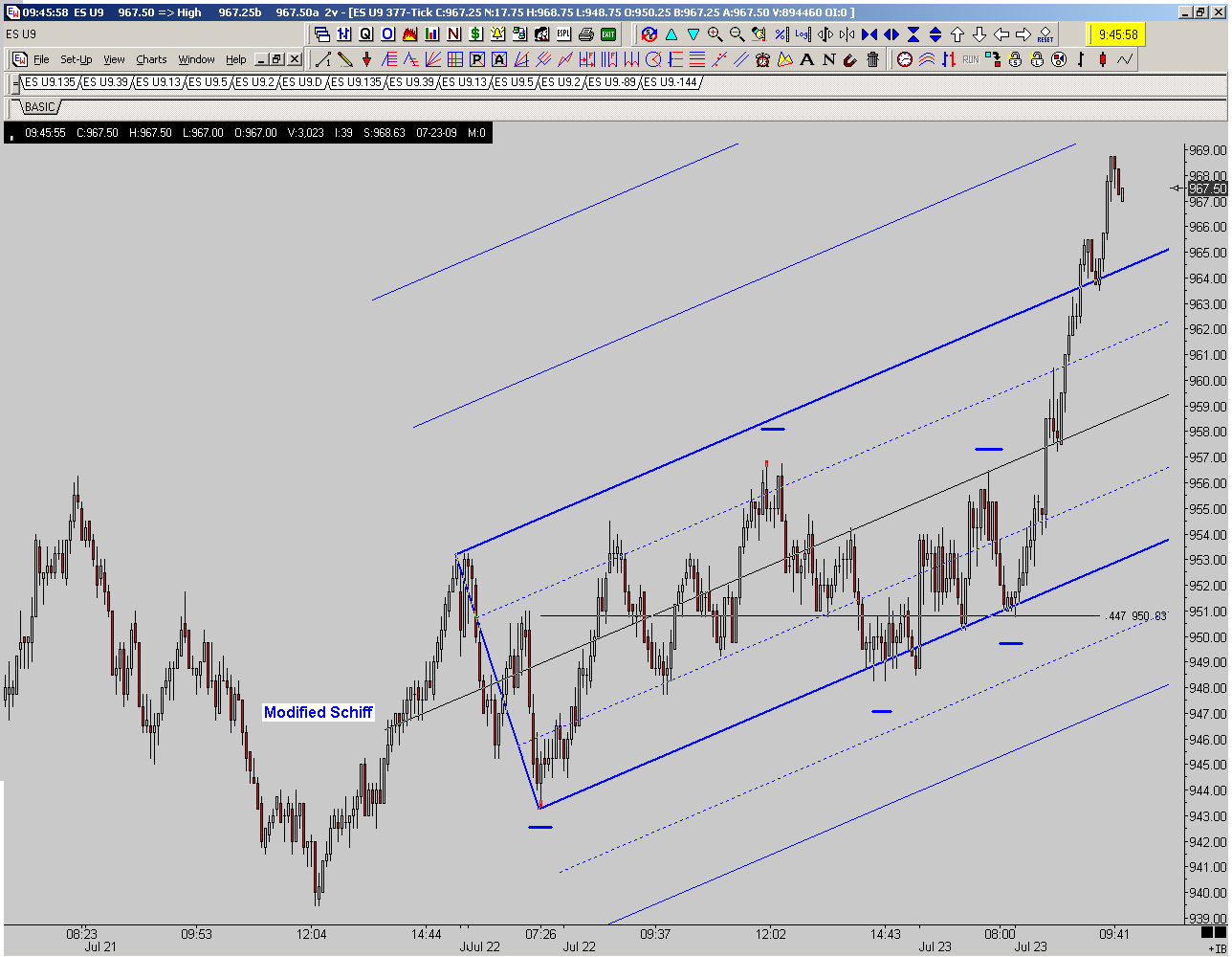Viewport: 1232px width, 957px height.
Task: Open the Set-Up menu
Action: (x=77, y=59)
